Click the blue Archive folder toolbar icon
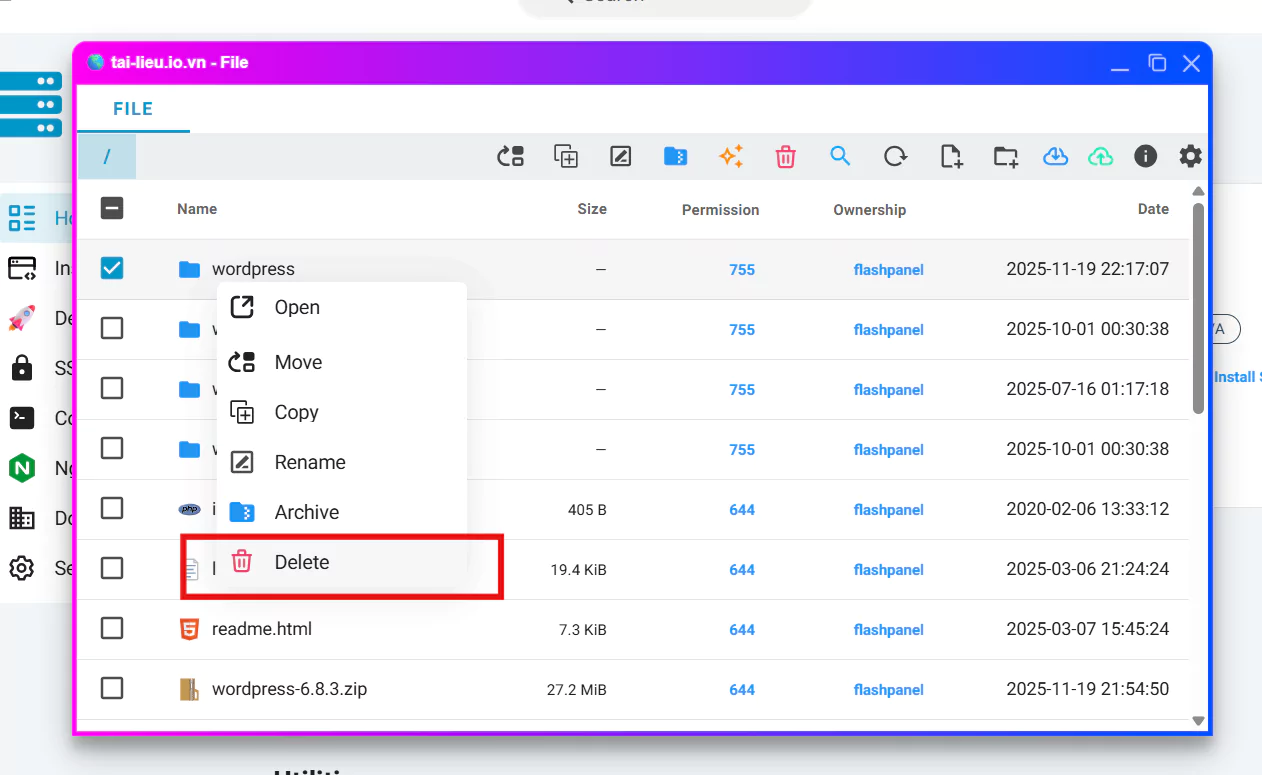 676,156
